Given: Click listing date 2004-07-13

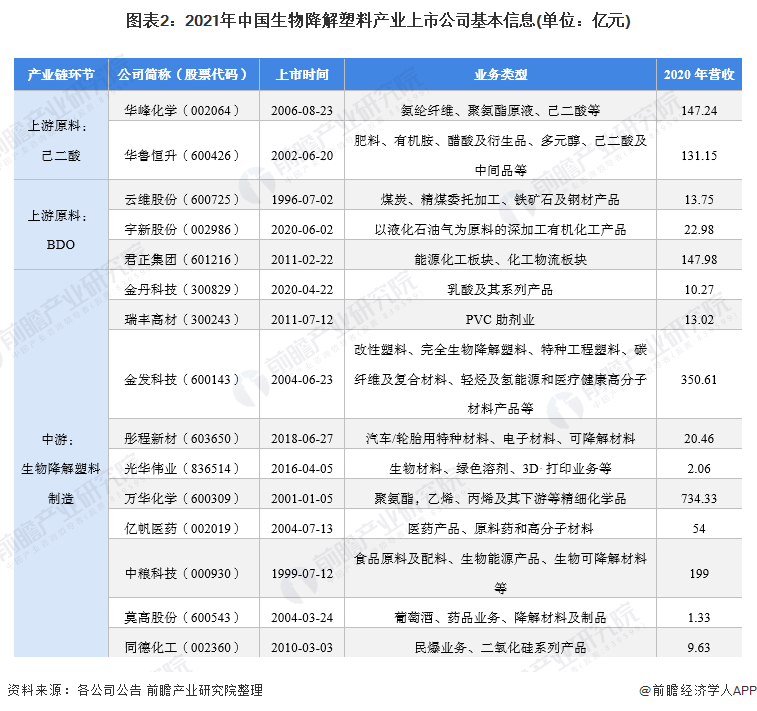Looking at the screenshot, I should click(x=302, y=528).
